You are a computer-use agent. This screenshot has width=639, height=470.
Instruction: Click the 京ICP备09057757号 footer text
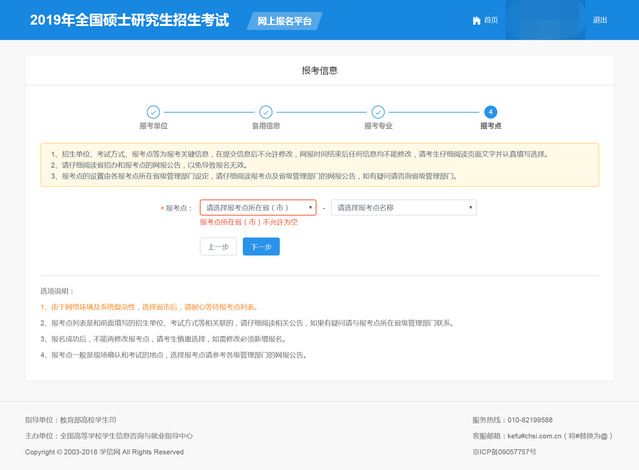(x=511, y=452)
